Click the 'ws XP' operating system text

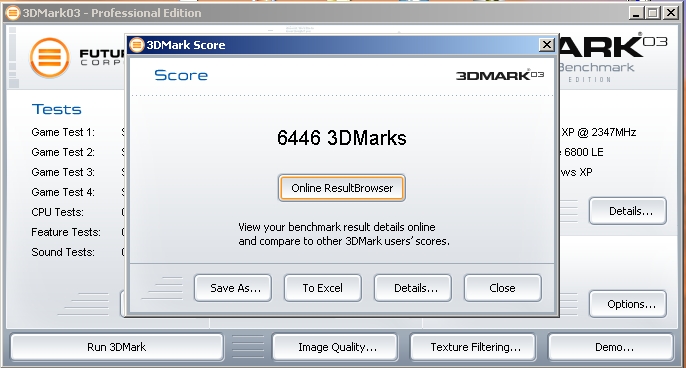[x=576, y=172]
